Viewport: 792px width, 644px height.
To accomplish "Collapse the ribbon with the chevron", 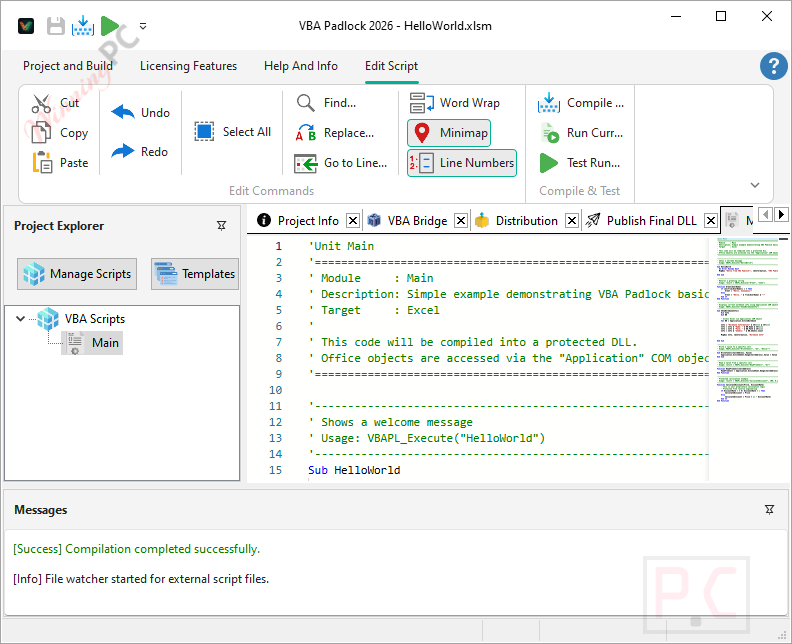I will pyautogui.click(x=755, y=185).
